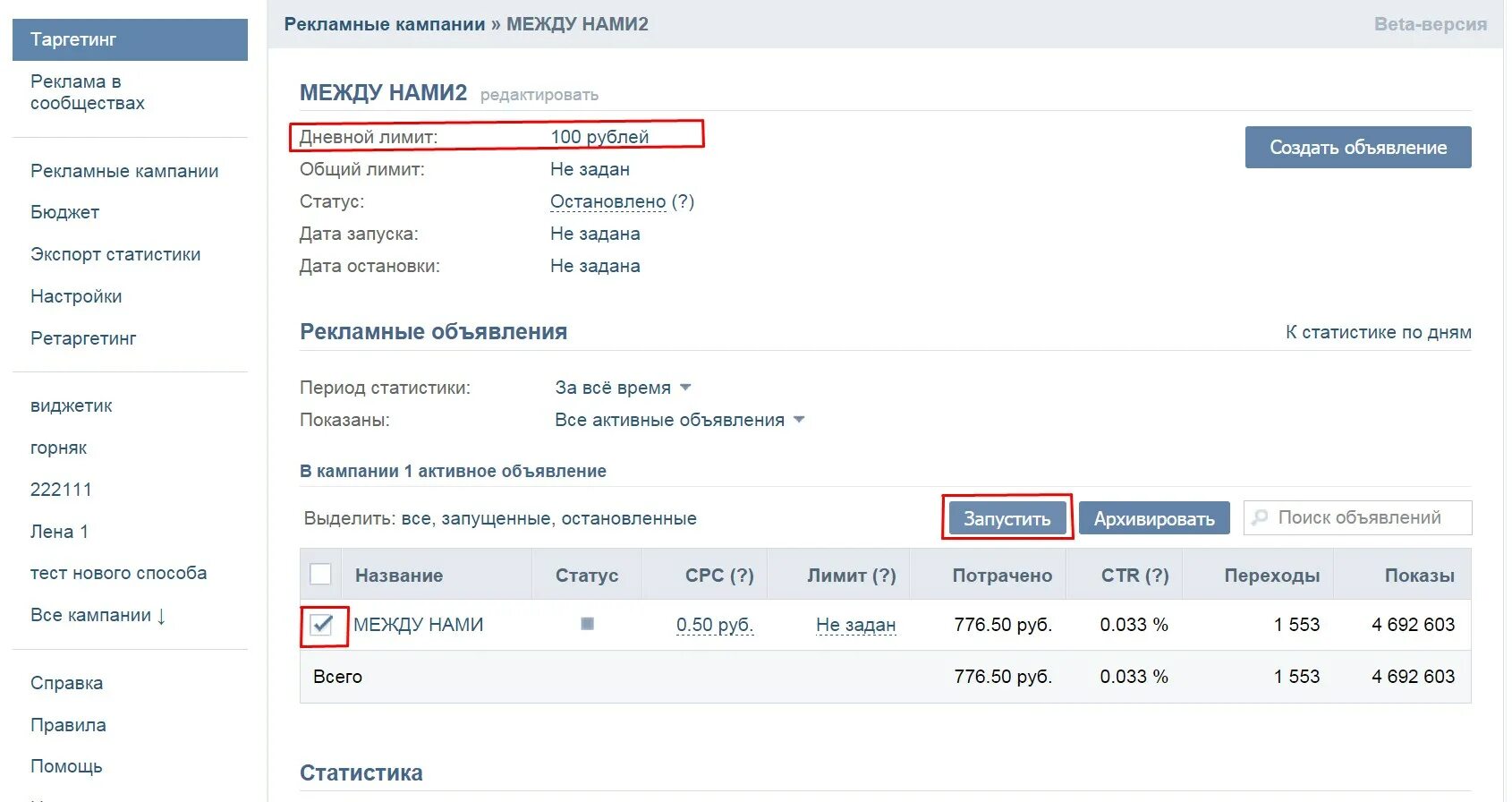The image size is (1512, 802).
Task: Click the Создать объявление button
Action: (x=1358, y=147)
